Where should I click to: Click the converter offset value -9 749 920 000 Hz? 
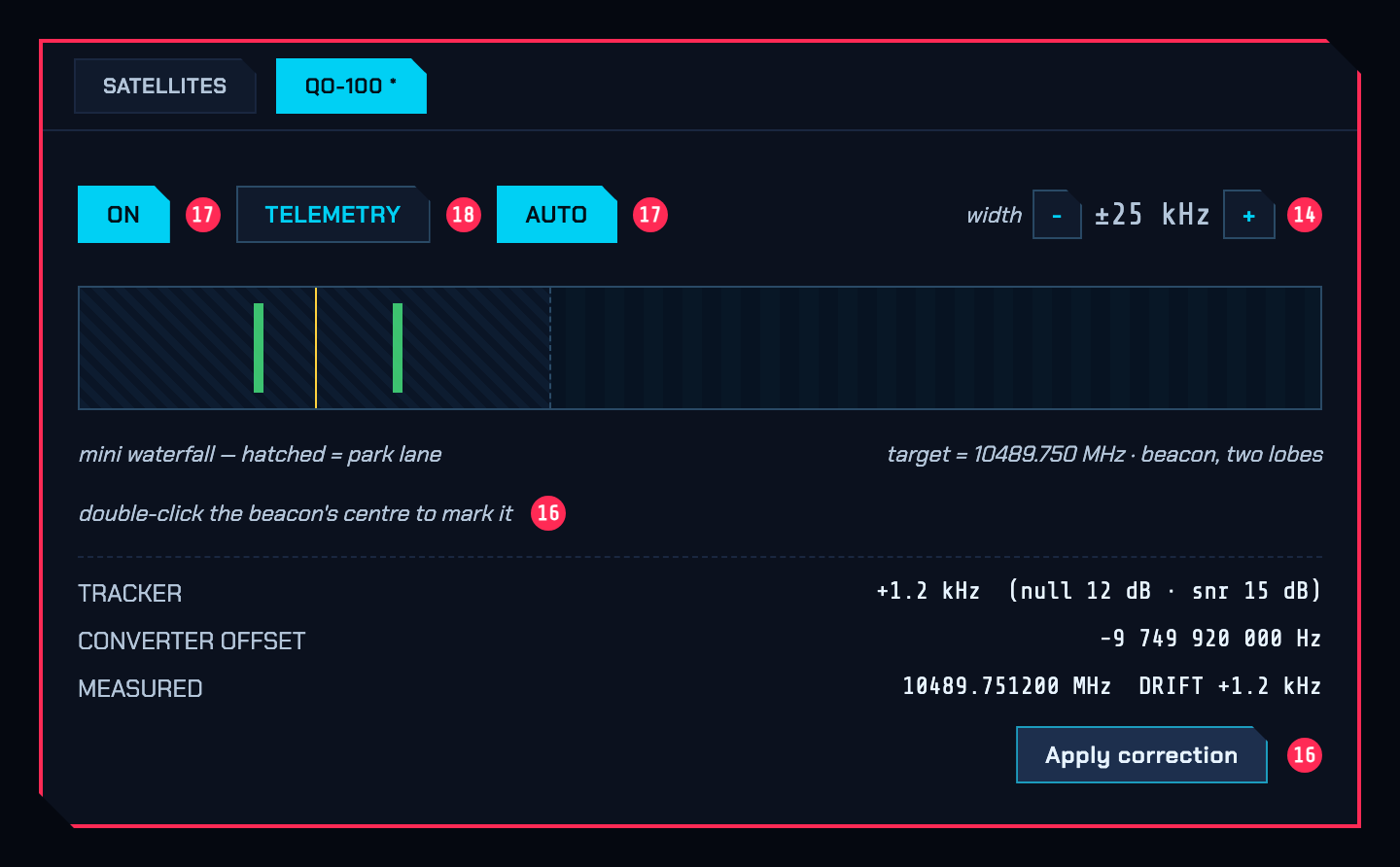click(x=1210, y=639)
